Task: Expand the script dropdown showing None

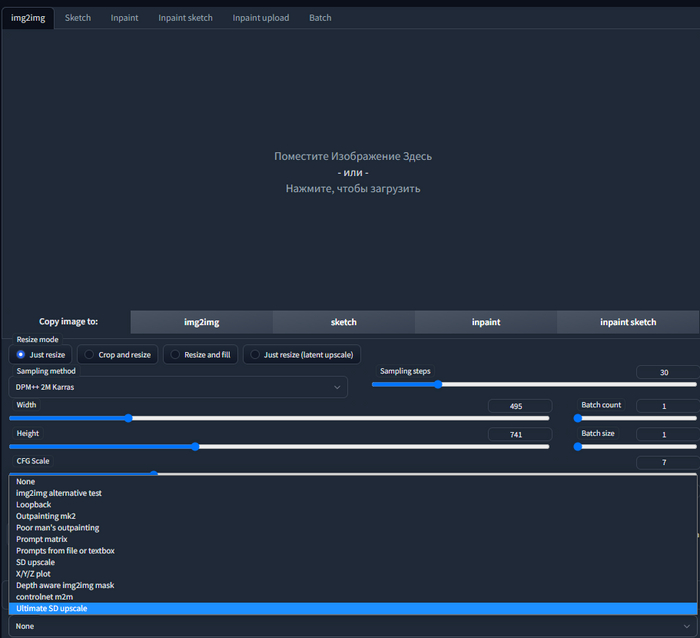Action: [x=350, y=626]
